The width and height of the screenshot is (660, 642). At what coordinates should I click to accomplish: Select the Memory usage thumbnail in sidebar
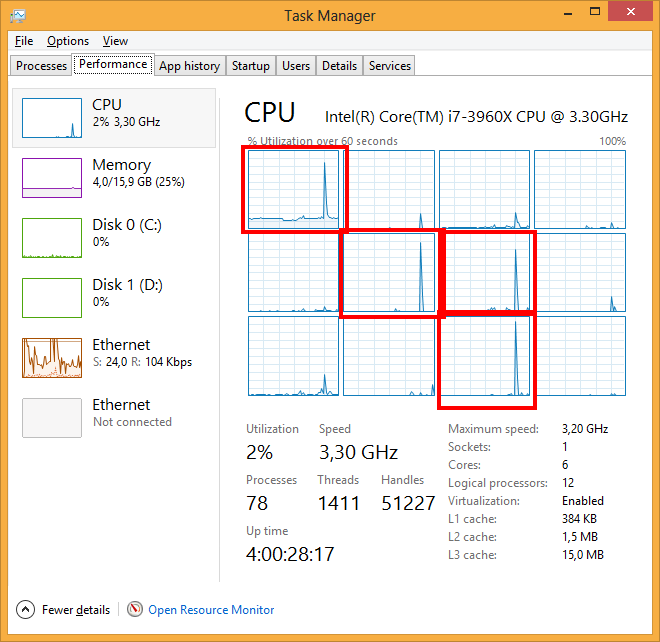(52, 178)
